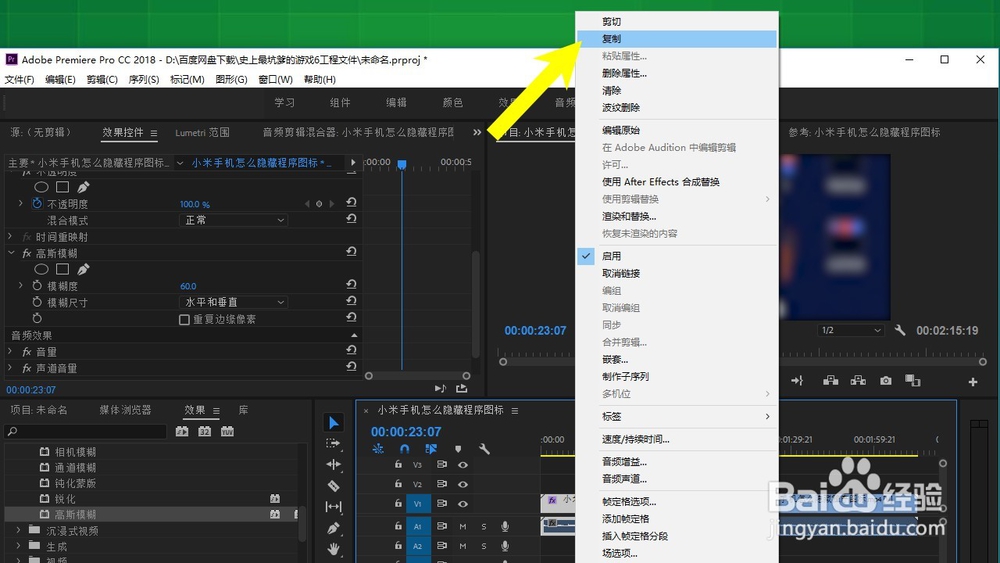Enable repeat edge pixels checkbox
1000x563 pixels.
coord(184,319)
